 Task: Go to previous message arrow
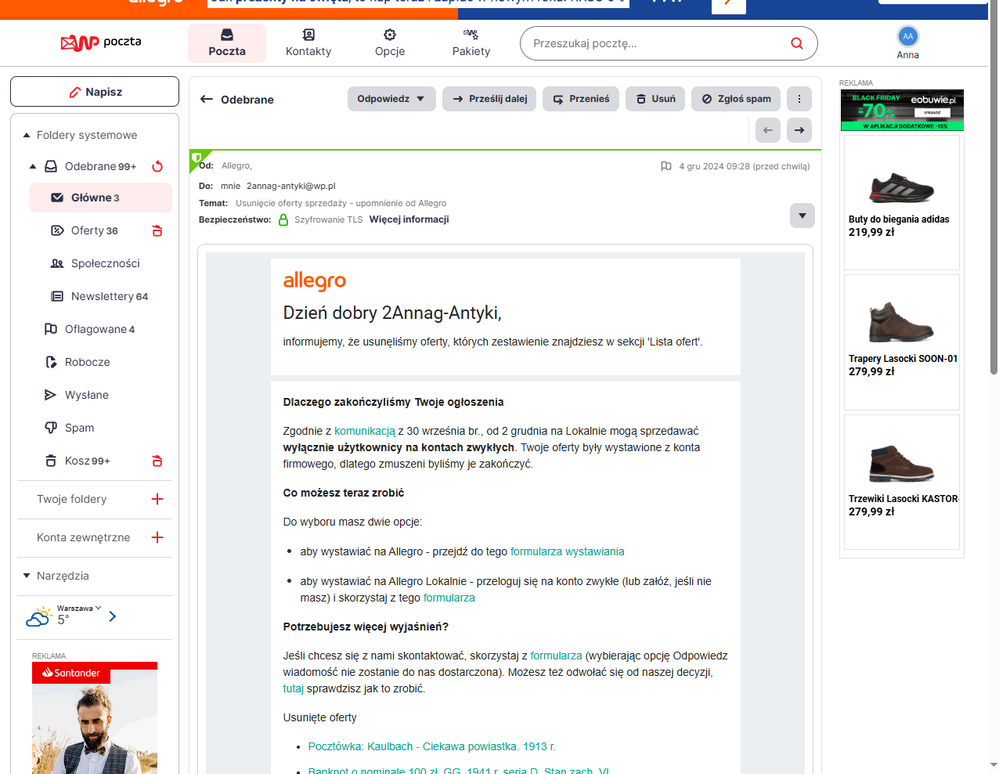[x=768, y=130]
